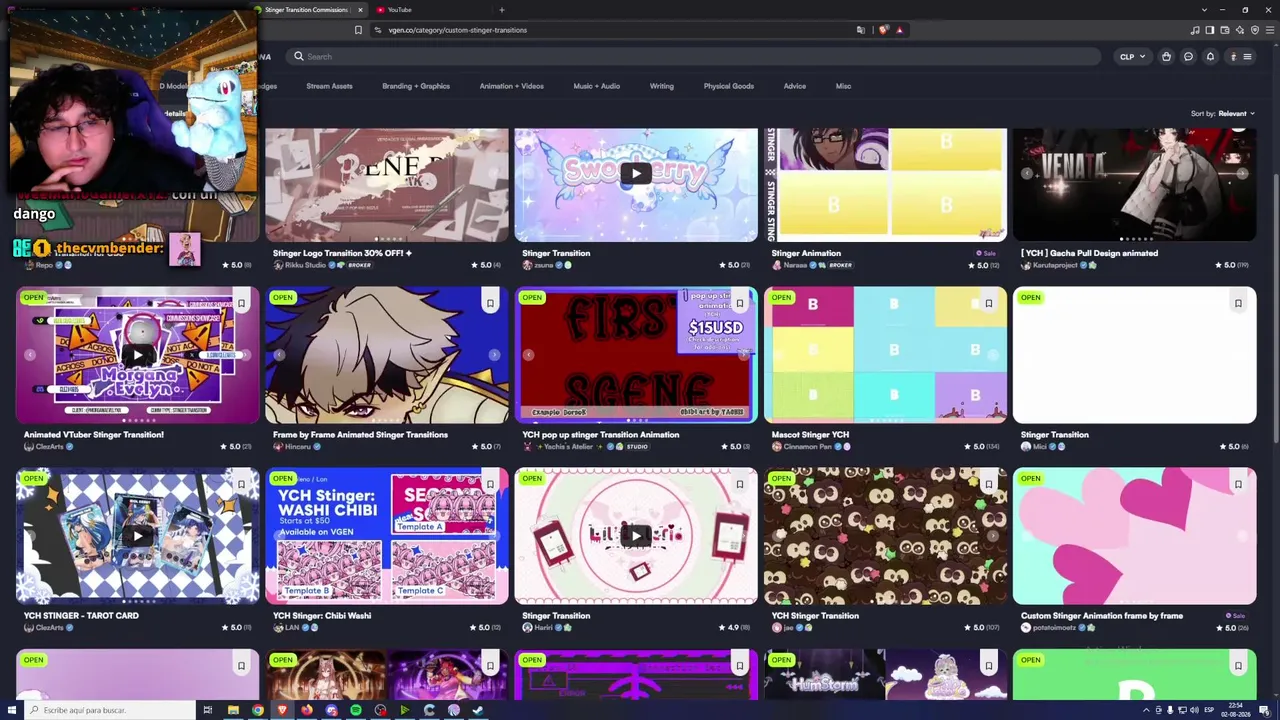This screenshot has width=1280, height=720.
Task: Bookmark the Frame by Frame Animated Stinger card
Action: (x=490, y=303)
